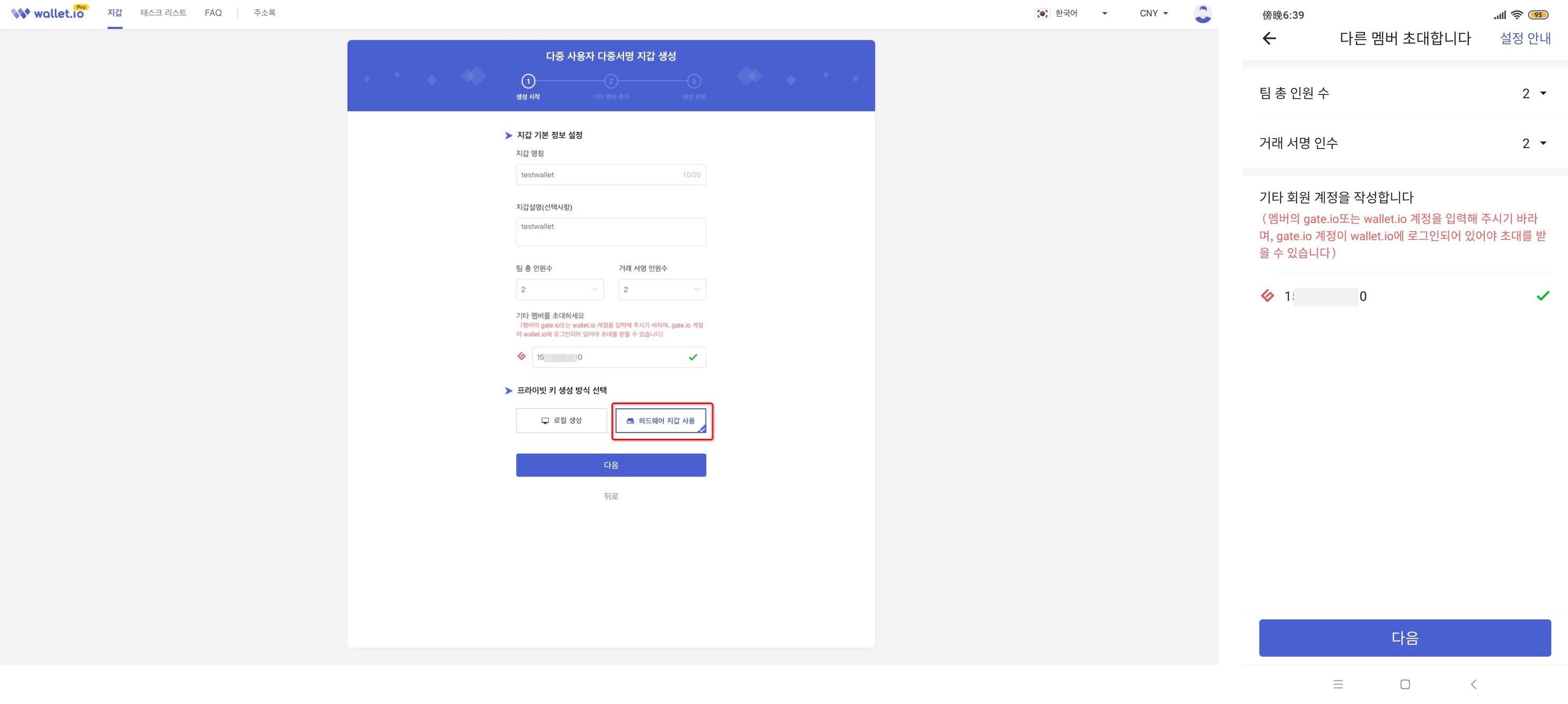Tap the Android recent apps menu icon
Screen dimensions: 1568x704
pyautogui.click(x=1337, y=684)
